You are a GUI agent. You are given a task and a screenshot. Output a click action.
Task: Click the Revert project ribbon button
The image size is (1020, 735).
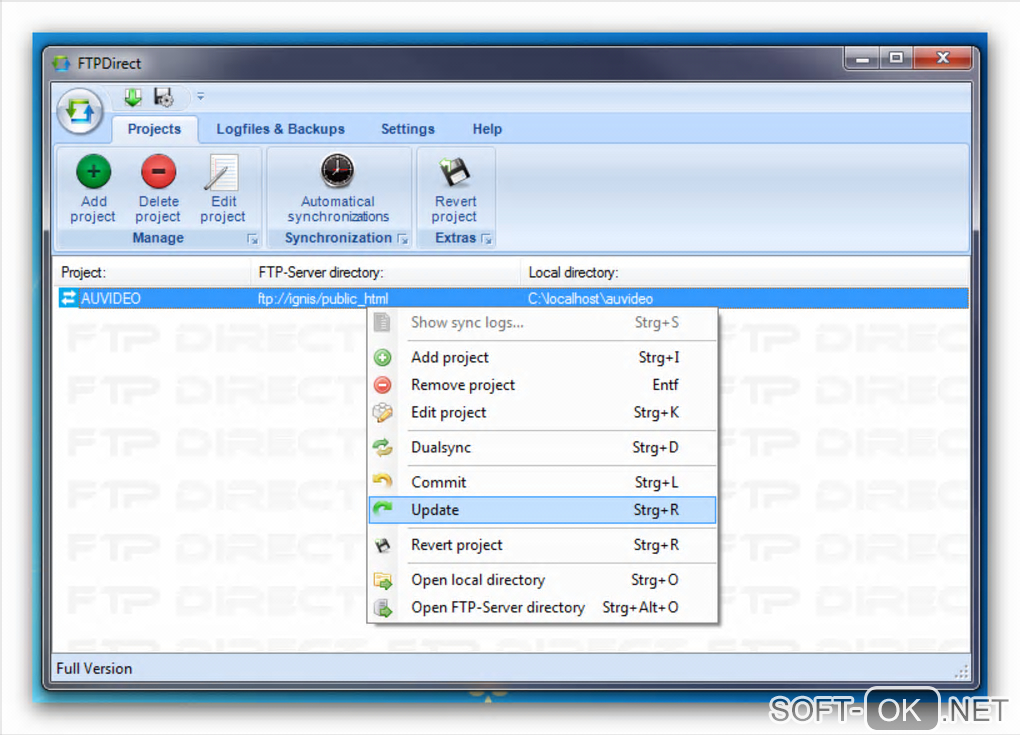coord(455,189)
